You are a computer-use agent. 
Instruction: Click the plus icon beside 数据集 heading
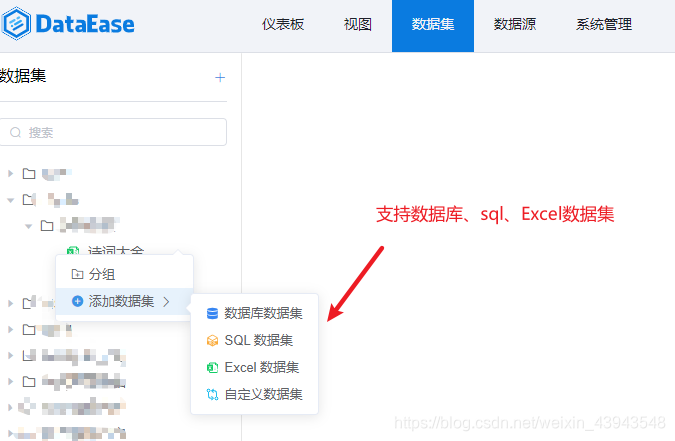220,78
